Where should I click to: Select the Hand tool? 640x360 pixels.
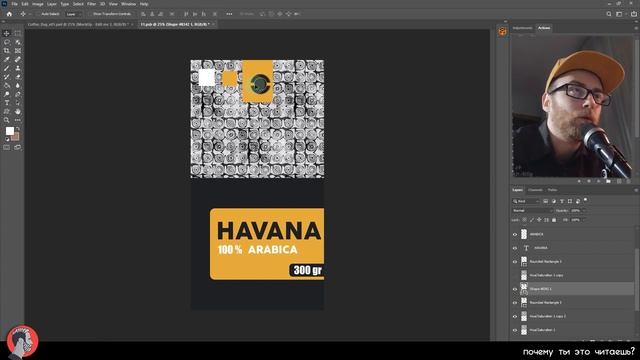pos(18,111)
